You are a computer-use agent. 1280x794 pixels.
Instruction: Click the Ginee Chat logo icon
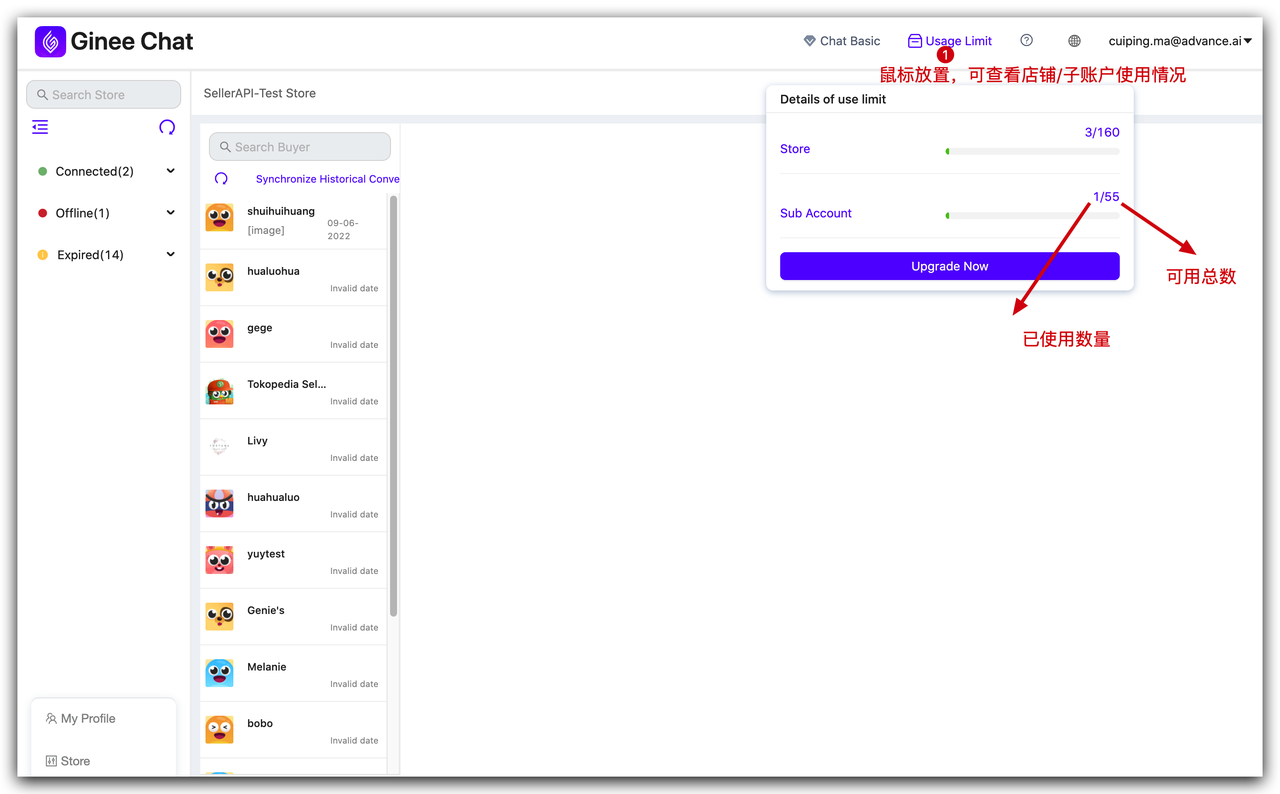coord(50,41)
